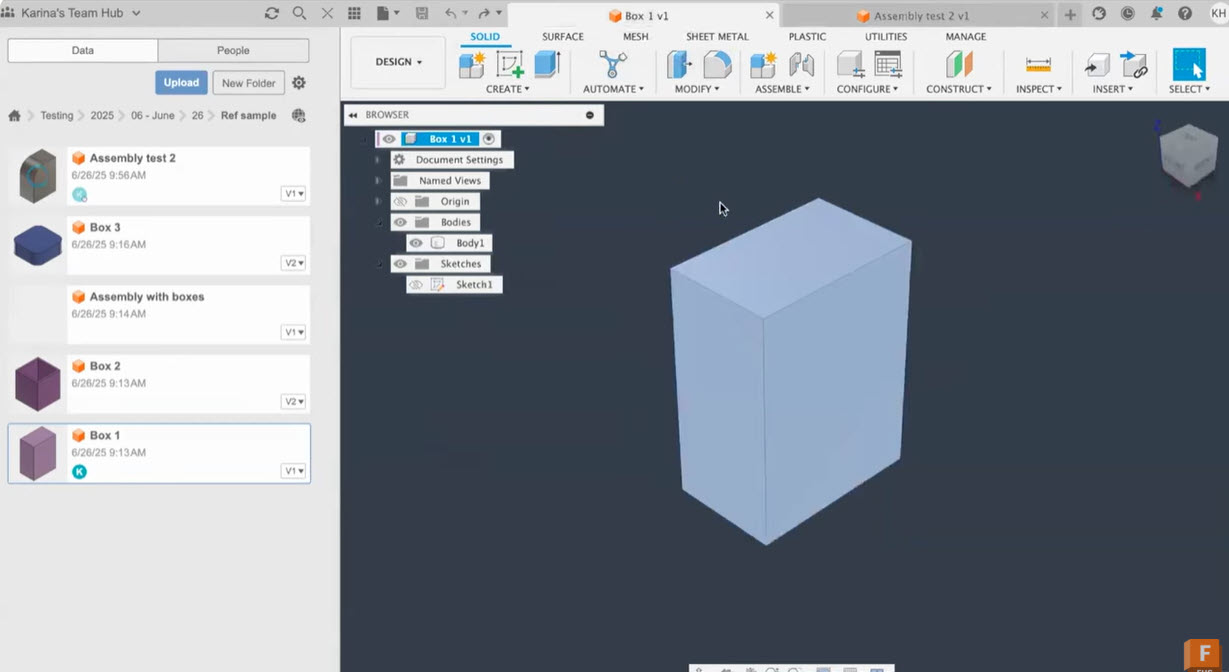This screenshot has width=1229, height=672.
Task: Open the DESIGN workspace dropdown
Action: click(x=398, y=62)
